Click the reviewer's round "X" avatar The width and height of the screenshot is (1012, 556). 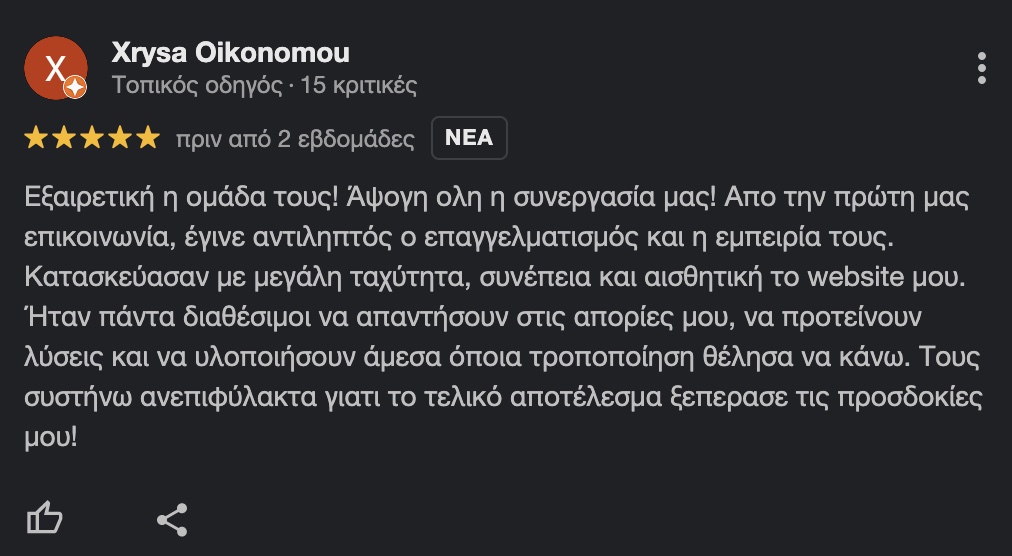click(53, 68)
